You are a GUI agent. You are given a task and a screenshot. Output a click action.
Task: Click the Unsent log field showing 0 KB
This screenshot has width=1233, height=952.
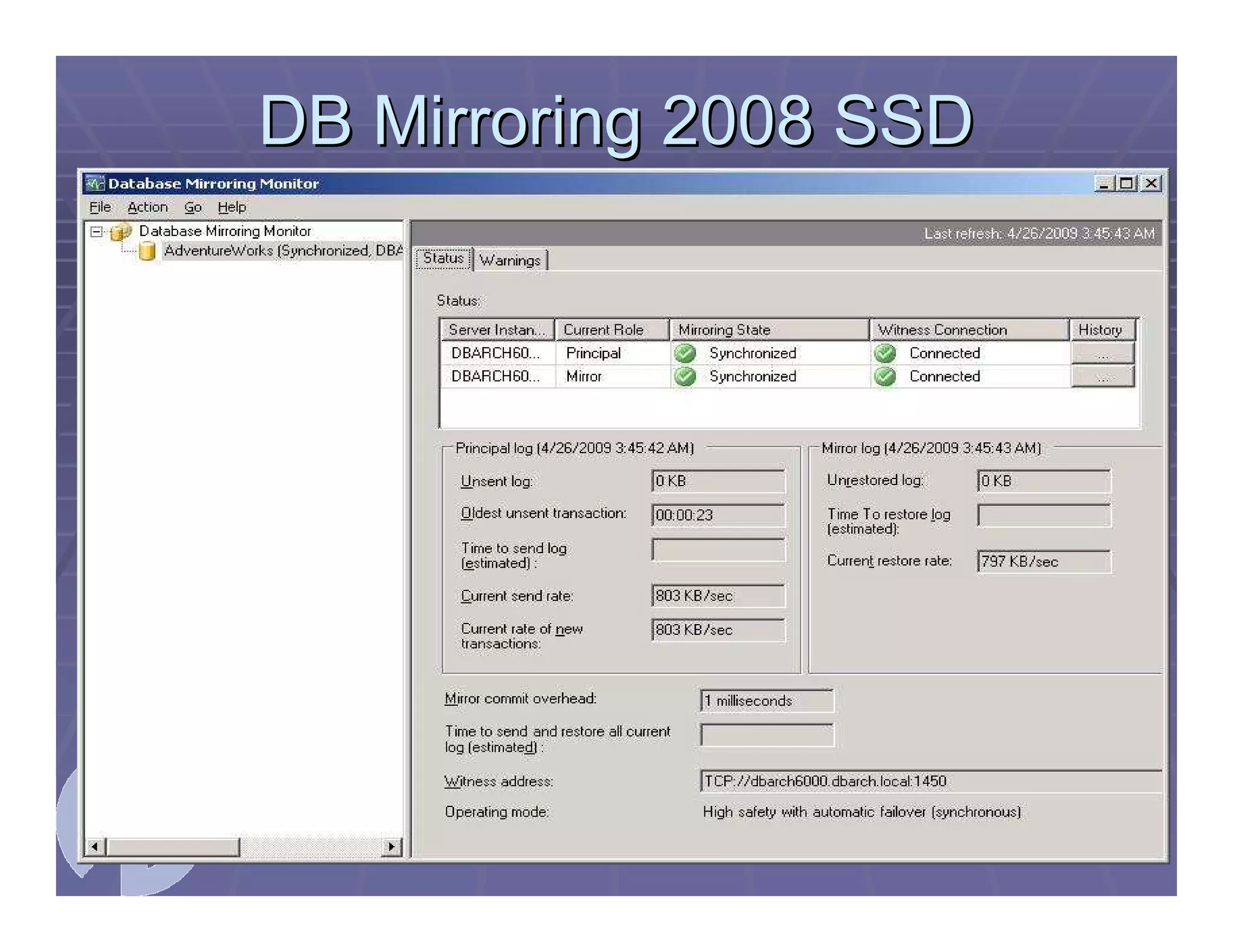tap(718, 481)
